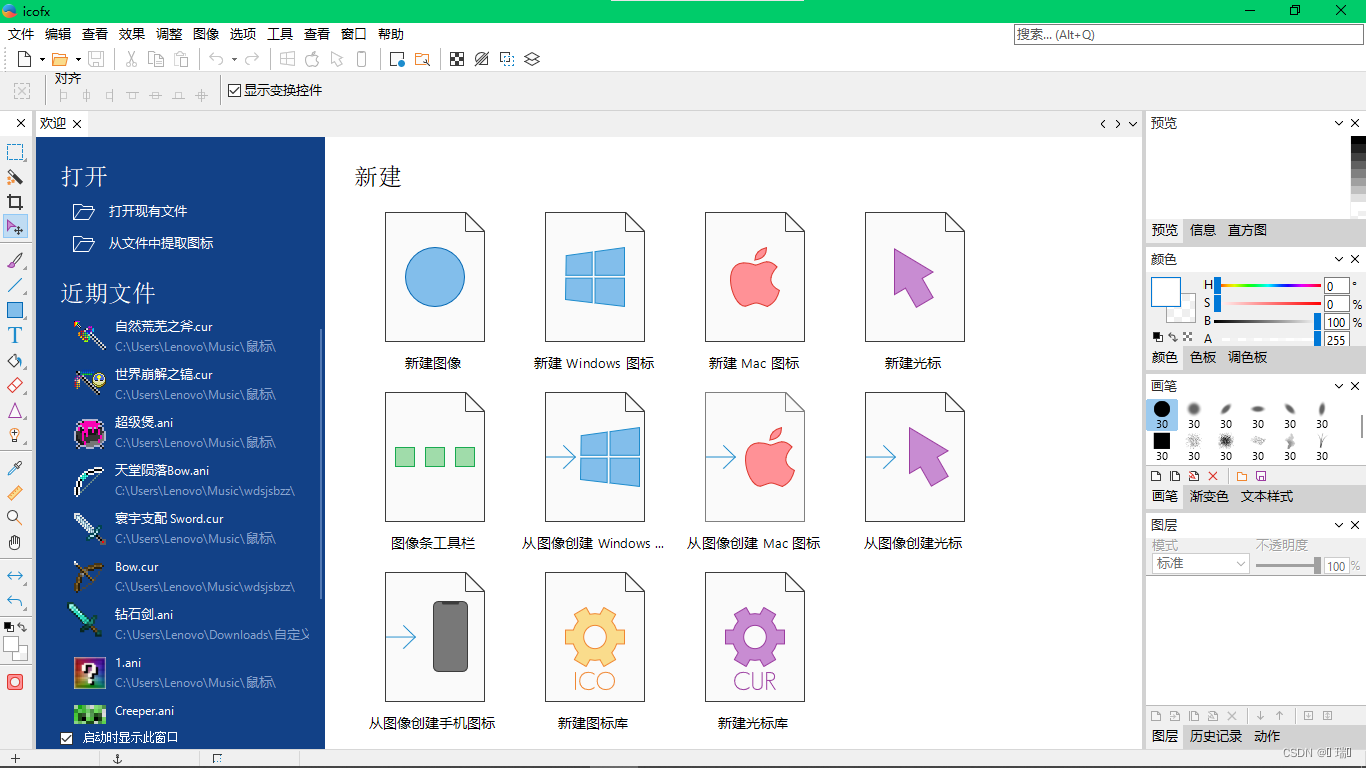Click the red quick mask icon
Image resolution: width=1366 pixels, height=768 pixels.
pos(15,682)
